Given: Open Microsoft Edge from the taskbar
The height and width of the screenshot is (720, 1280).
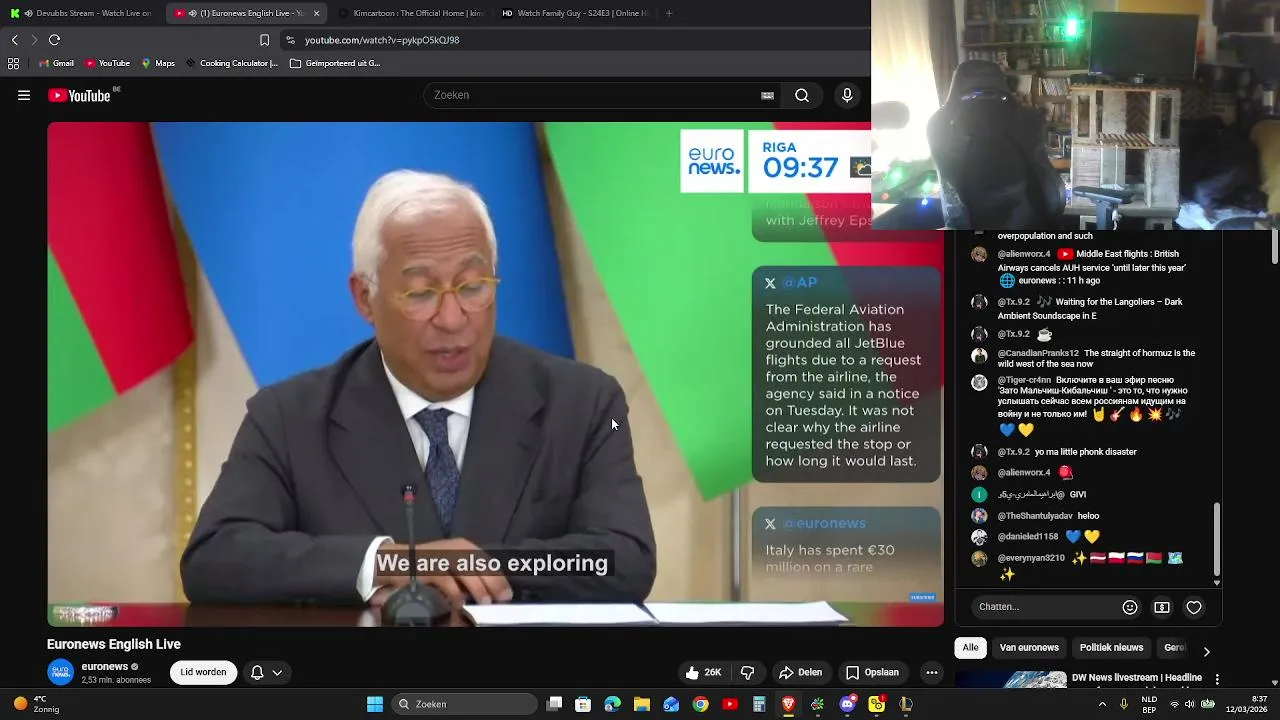Looking at the screenshot, I should tap(613, 704).
